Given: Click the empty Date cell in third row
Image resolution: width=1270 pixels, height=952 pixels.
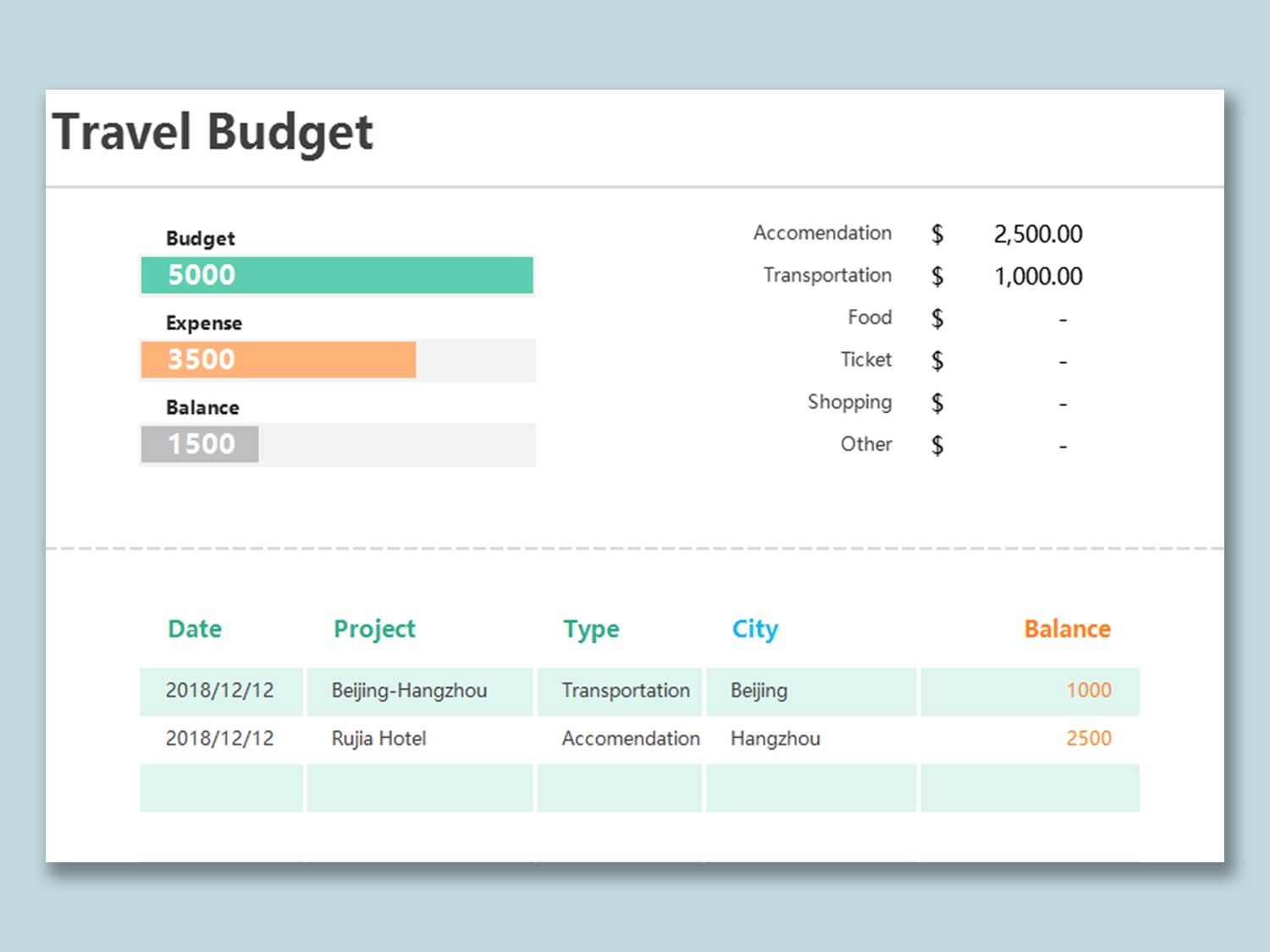Looking at the screenshot, I should click(221, 788).
